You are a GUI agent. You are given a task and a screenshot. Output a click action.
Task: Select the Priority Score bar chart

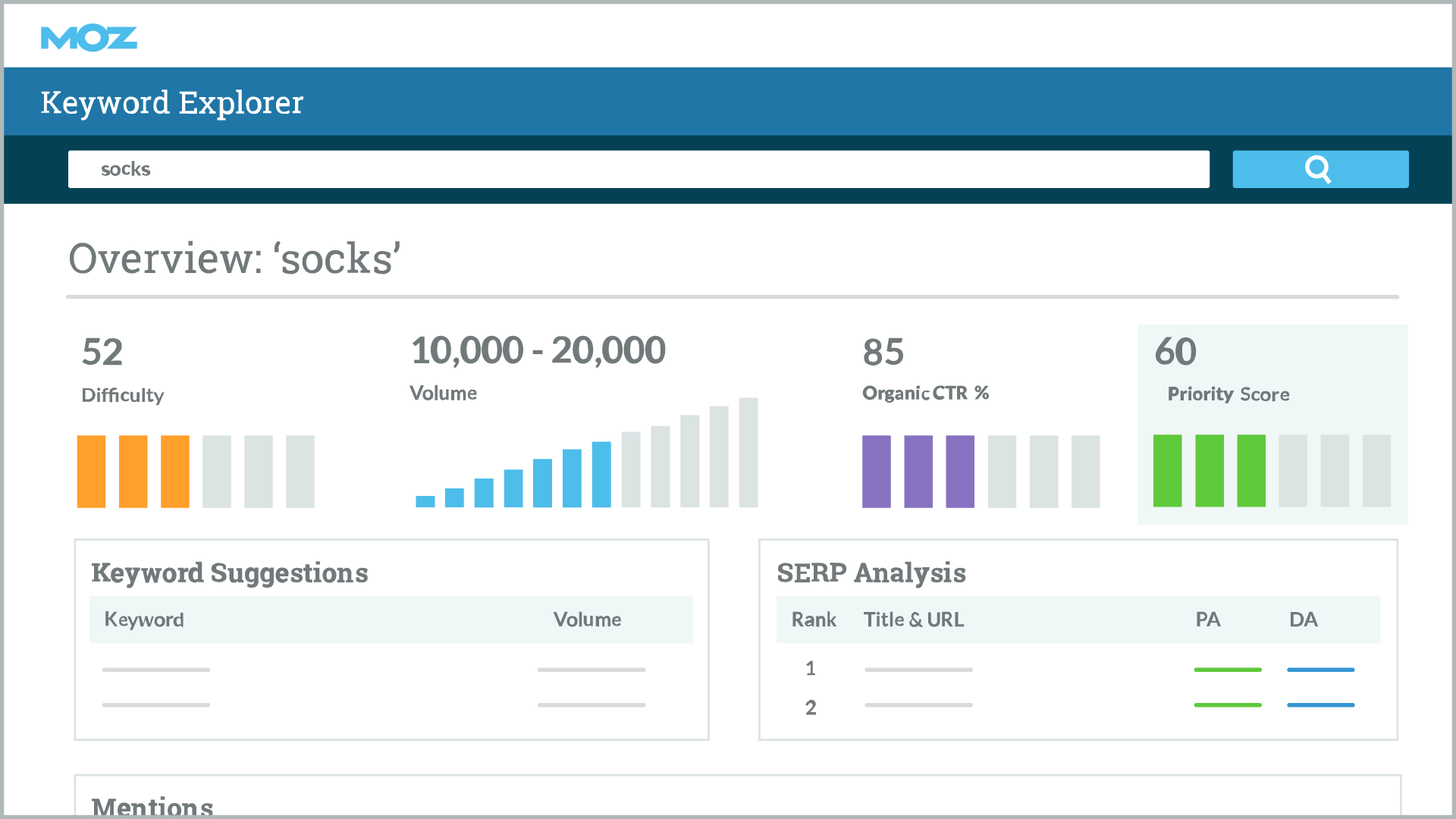tap(1271, 470)
